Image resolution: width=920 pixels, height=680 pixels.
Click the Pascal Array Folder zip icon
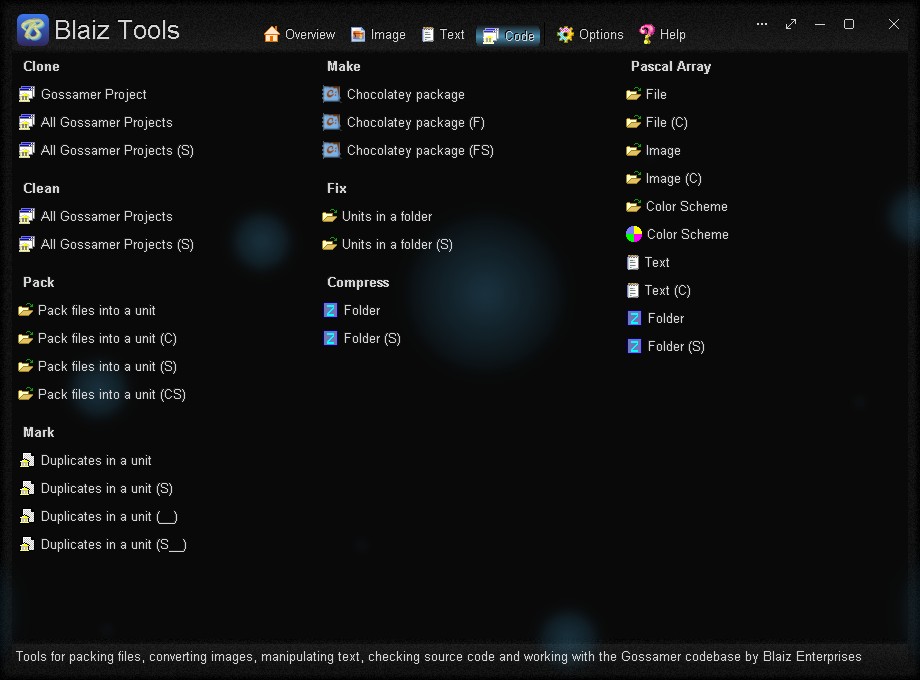pyautogui.click(x=634, y=318)
